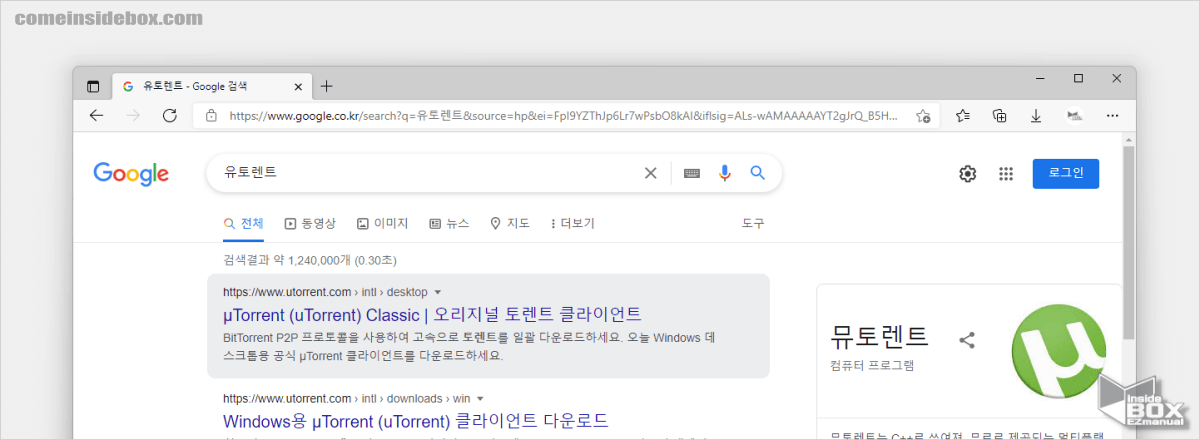The height and width of the screenshot is (440, 1200).
Task: Submit search with the magnifier icon
Action: (x=757, y=173)
